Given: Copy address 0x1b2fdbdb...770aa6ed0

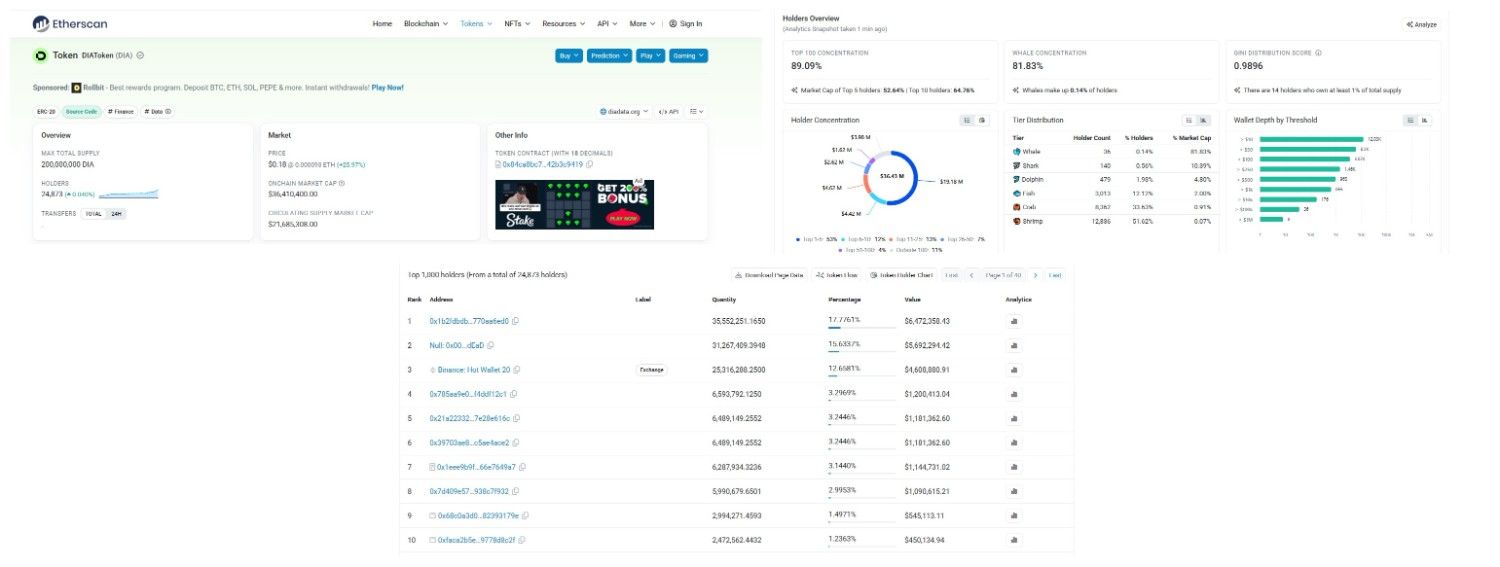Looking at the screenshot, I should [x=516, y=321].
